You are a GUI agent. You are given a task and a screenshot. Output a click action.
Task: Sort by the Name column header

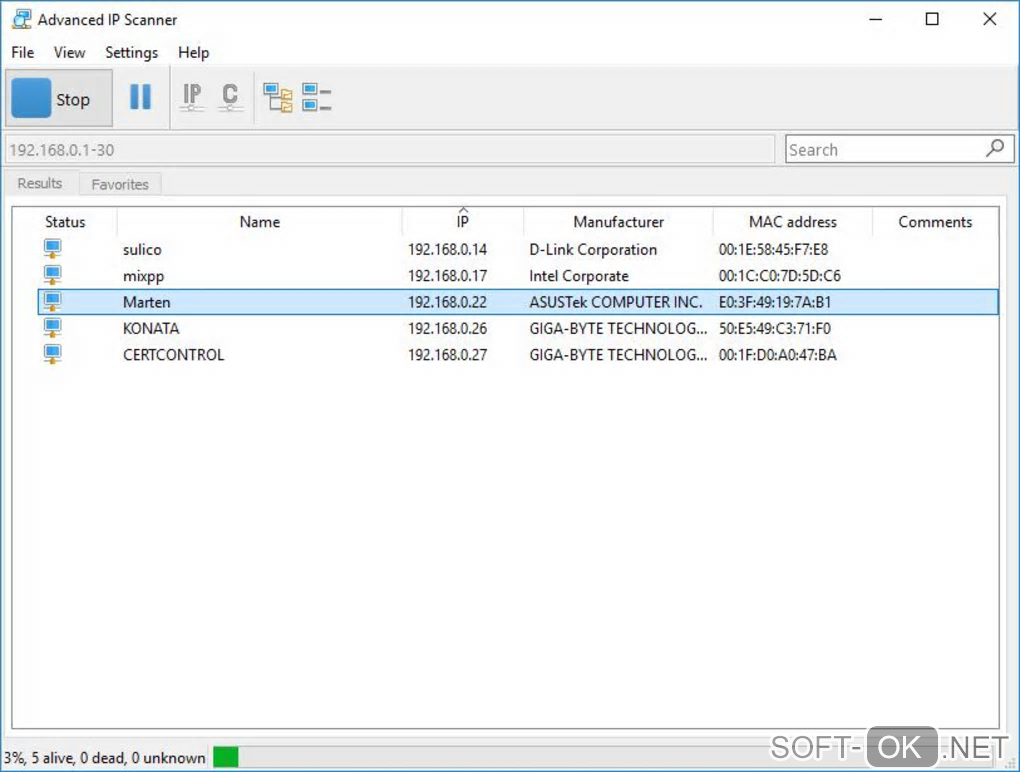click(260, 222)
